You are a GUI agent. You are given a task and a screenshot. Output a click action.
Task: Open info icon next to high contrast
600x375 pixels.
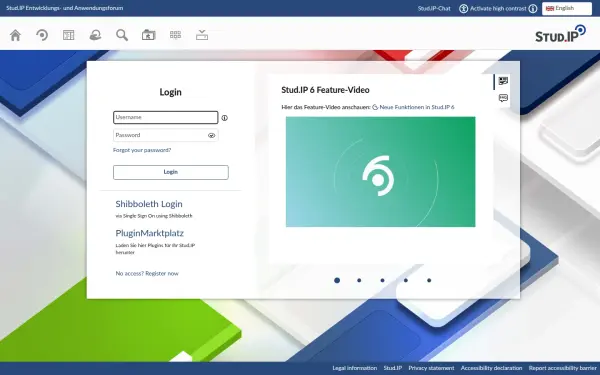coord(533,8)
